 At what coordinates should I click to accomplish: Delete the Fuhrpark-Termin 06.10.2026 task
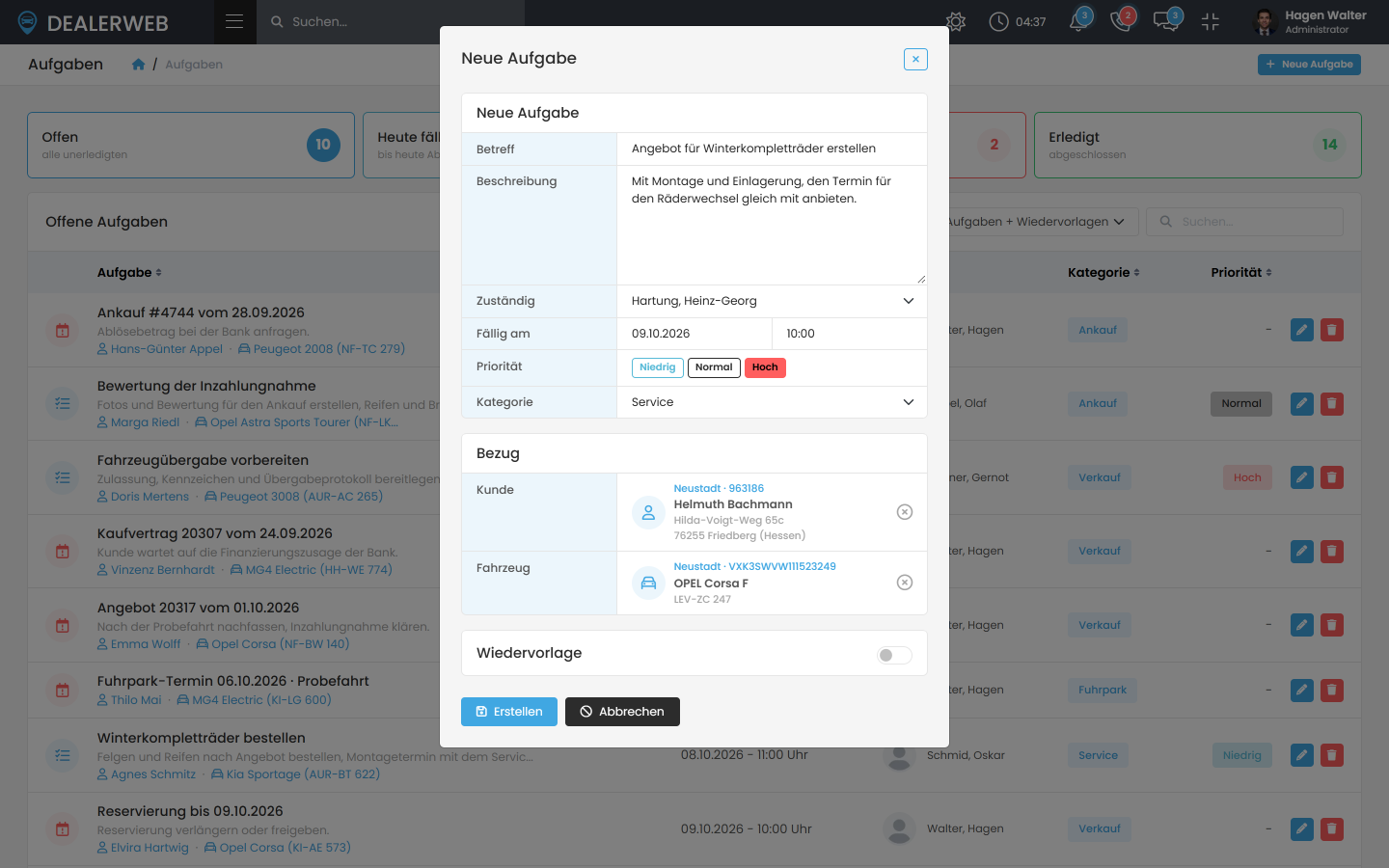pyautogui.click(x=1332, y=690)
